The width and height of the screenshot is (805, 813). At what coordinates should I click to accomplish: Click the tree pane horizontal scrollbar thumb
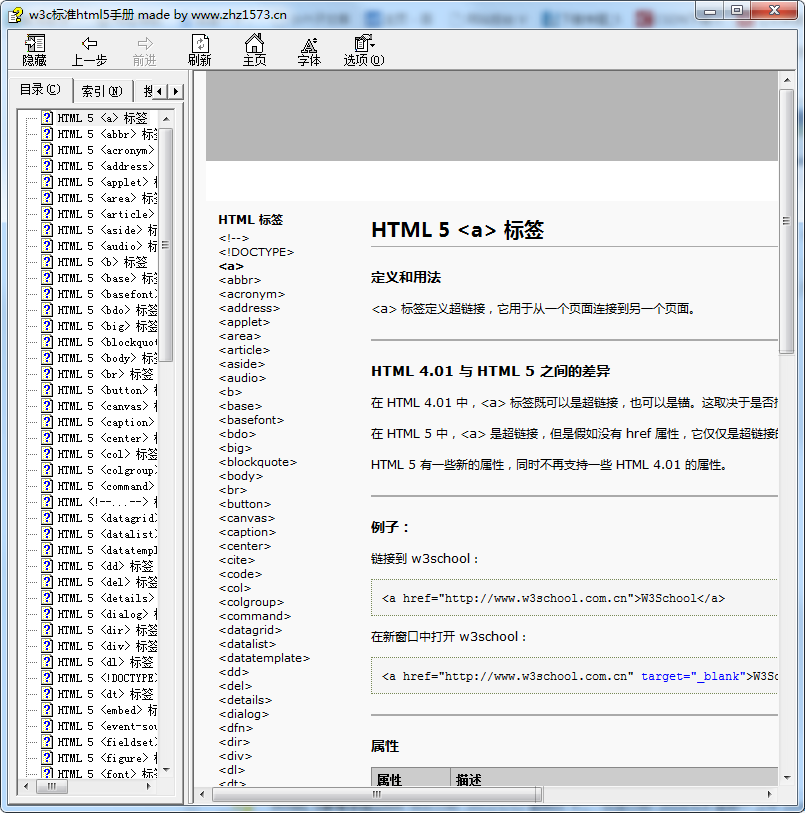(51, 786)
